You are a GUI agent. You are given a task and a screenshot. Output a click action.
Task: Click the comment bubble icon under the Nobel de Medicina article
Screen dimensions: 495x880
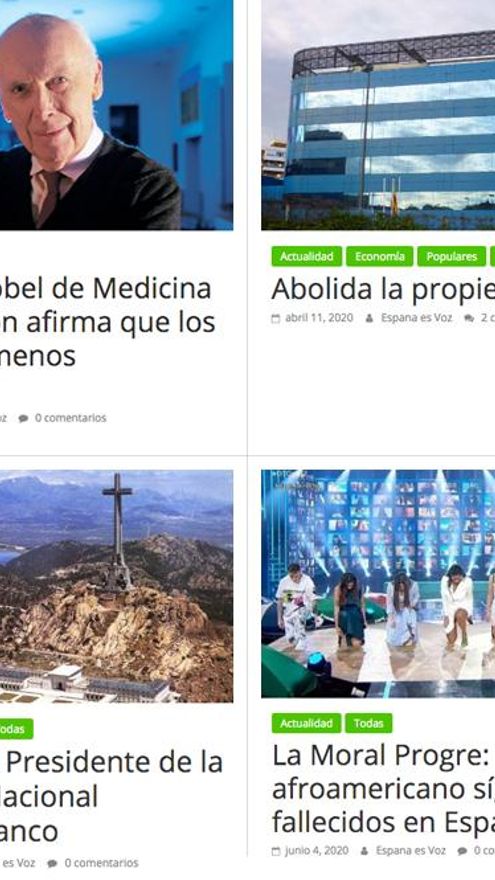[x=23, y=418]
